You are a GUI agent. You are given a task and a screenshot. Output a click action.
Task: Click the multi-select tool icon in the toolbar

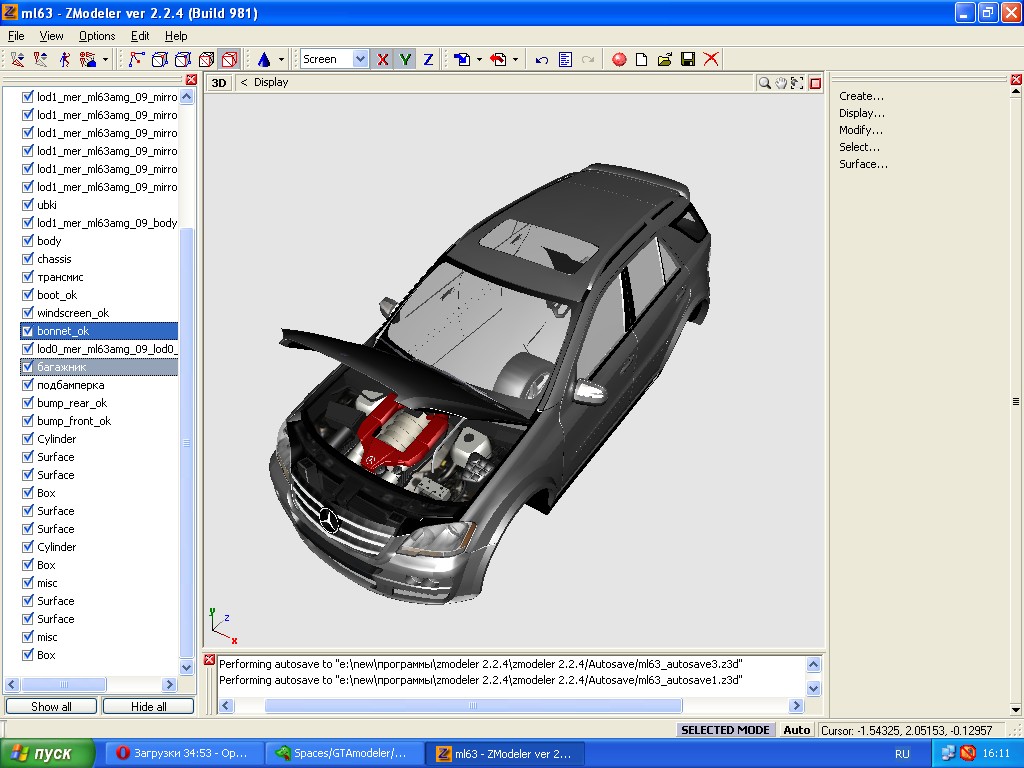(x=88, y=59)
